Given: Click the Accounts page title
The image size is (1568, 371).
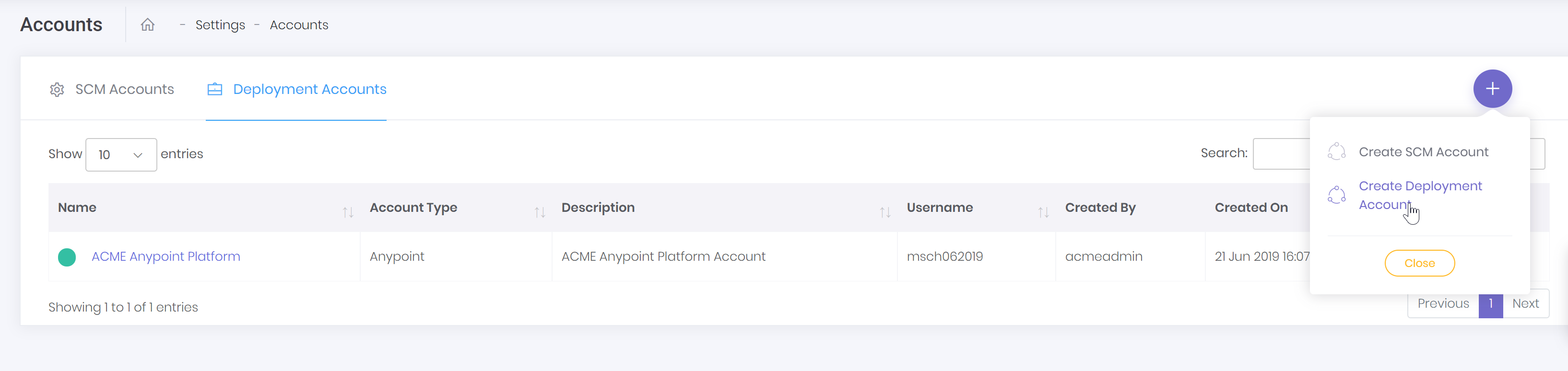Looking at the screenshot, I should pyautogui.click(x=61, y=24).
